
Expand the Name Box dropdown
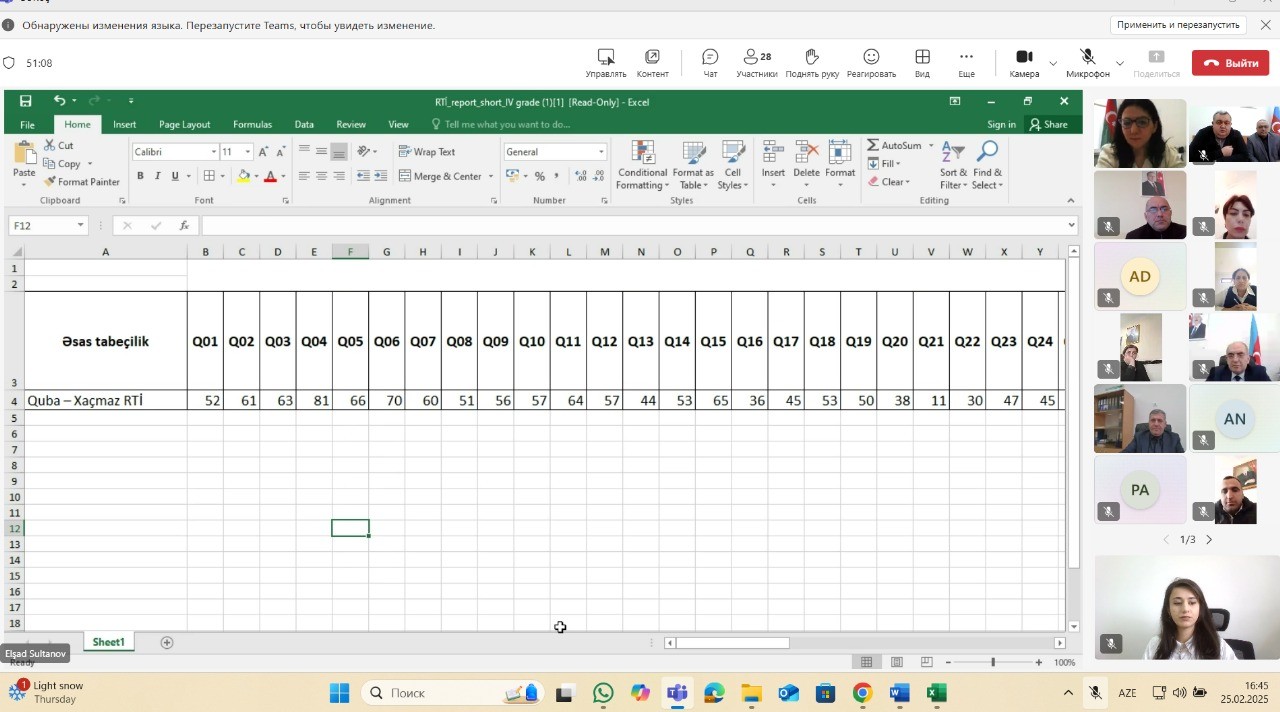(x=81, y=226)
